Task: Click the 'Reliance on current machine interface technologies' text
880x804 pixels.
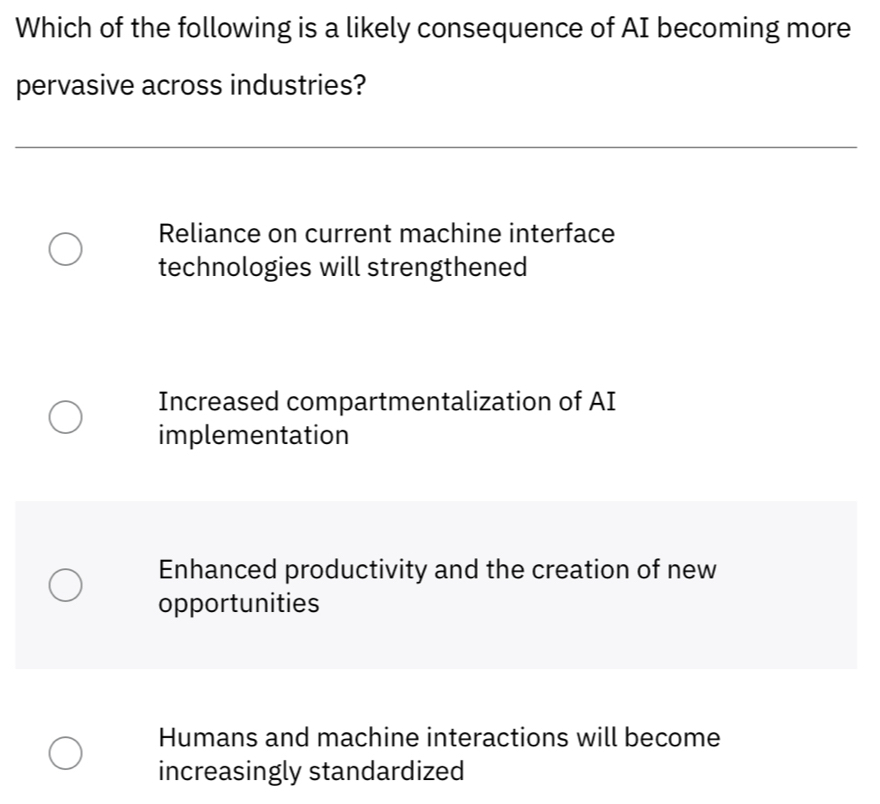Action: pyautogui.click(x=386, y=249)
